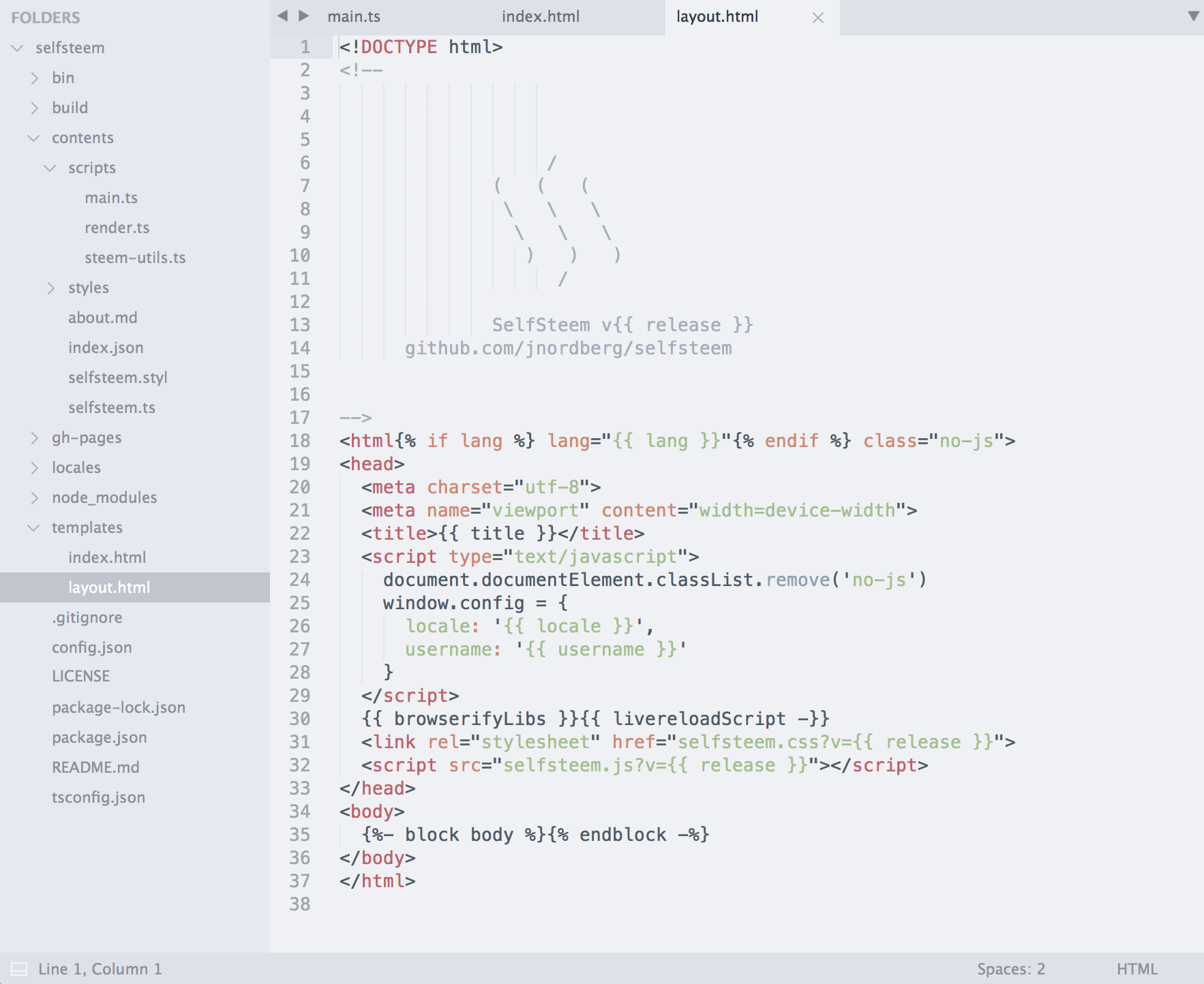Click the window.config line

click(x=475, y=603)
